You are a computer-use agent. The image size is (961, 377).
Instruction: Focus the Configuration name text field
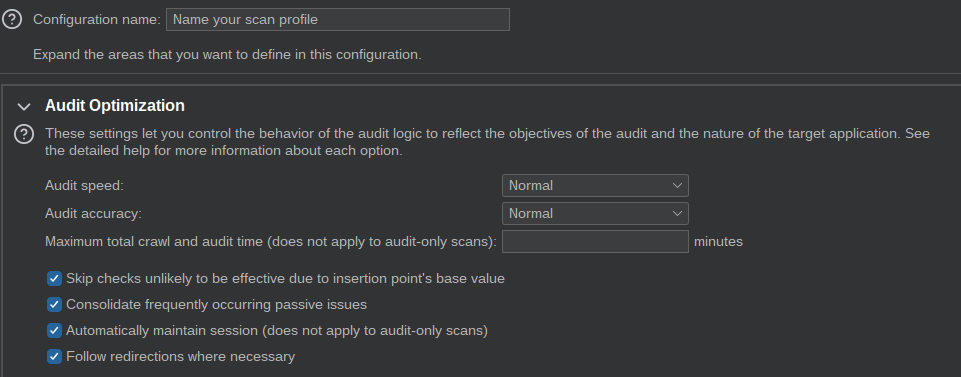[338, 20]
